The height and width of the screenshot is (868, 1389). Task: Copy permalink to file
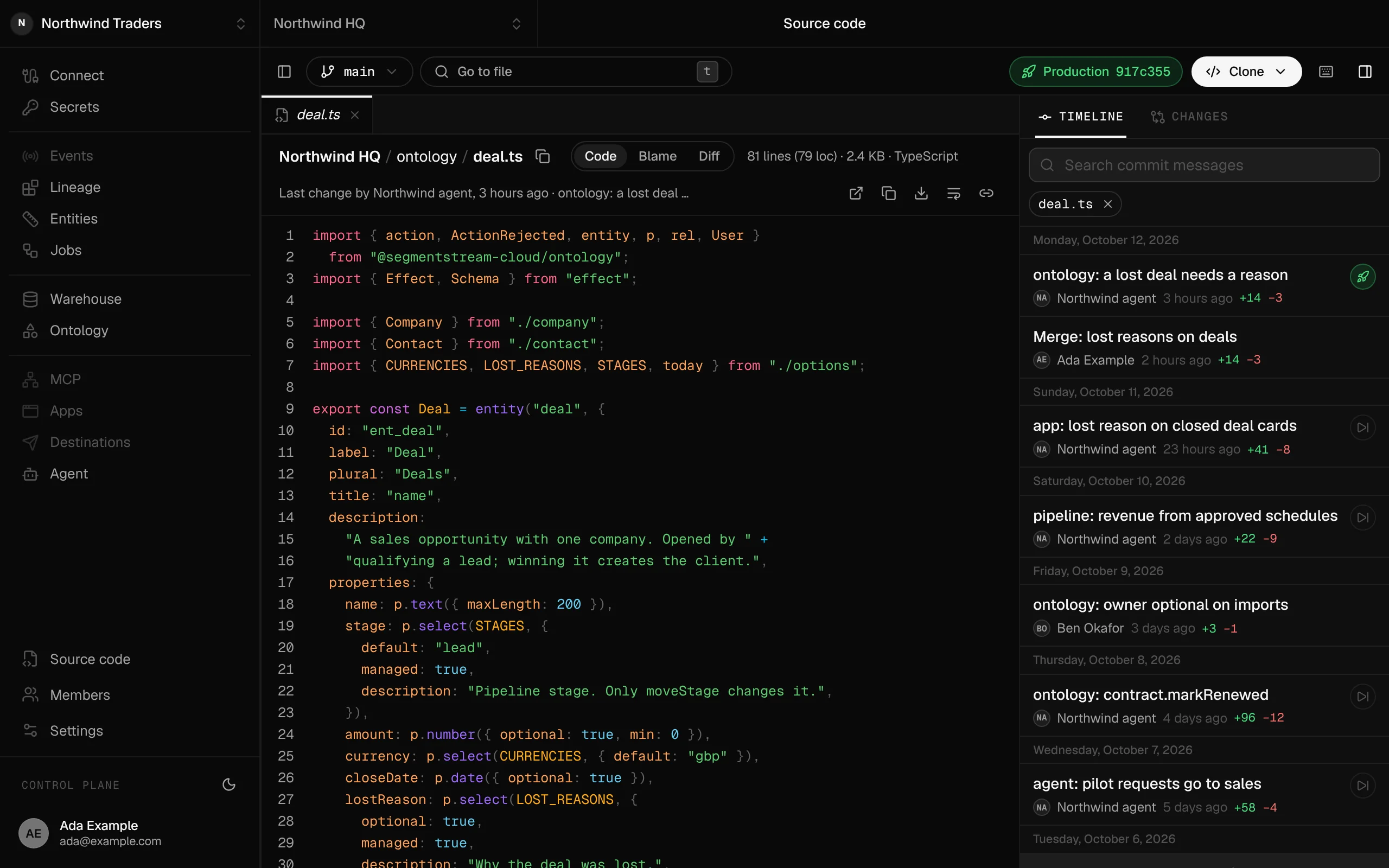pyautogui.click(x=986, y=194)
